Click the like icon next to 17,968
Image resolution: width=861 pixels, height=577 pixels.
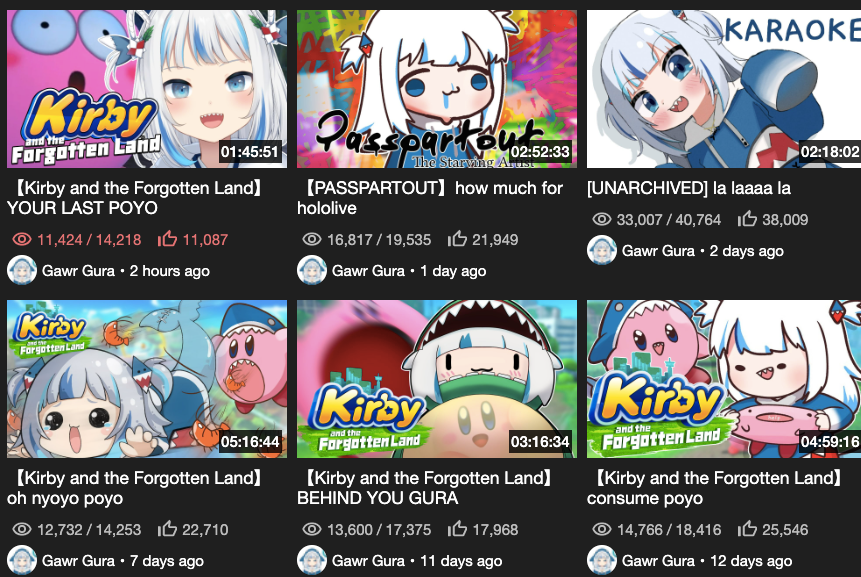tap(457, 529)
